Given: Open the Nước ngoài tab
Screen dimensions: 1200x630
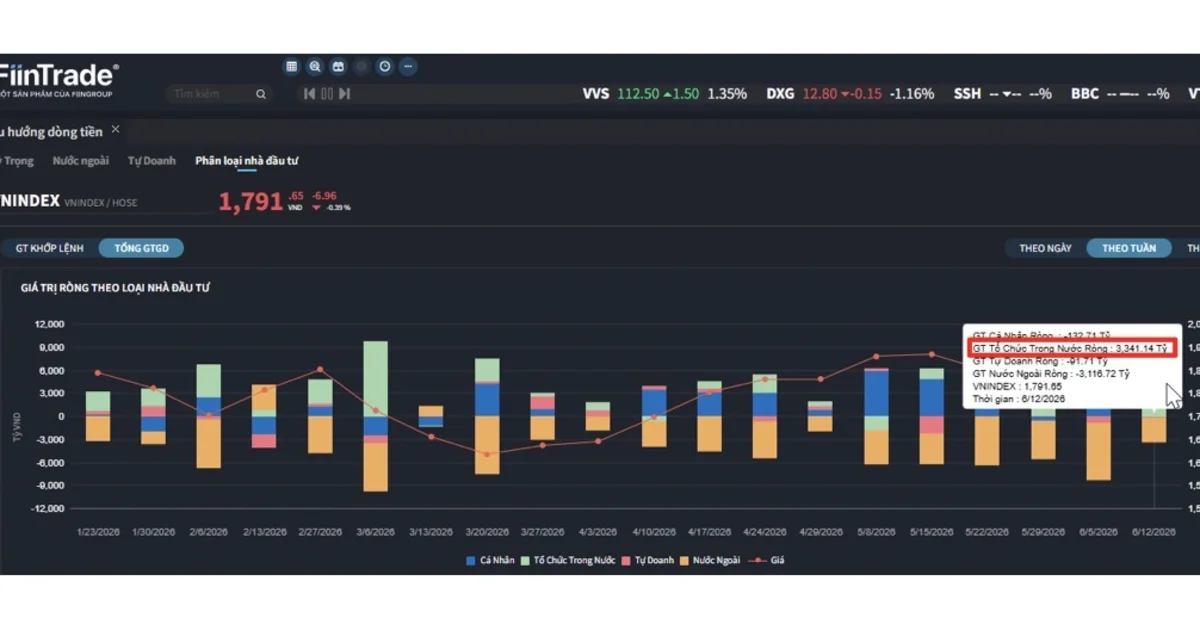Looking at the screenshot, I should [x=81, y=161].
